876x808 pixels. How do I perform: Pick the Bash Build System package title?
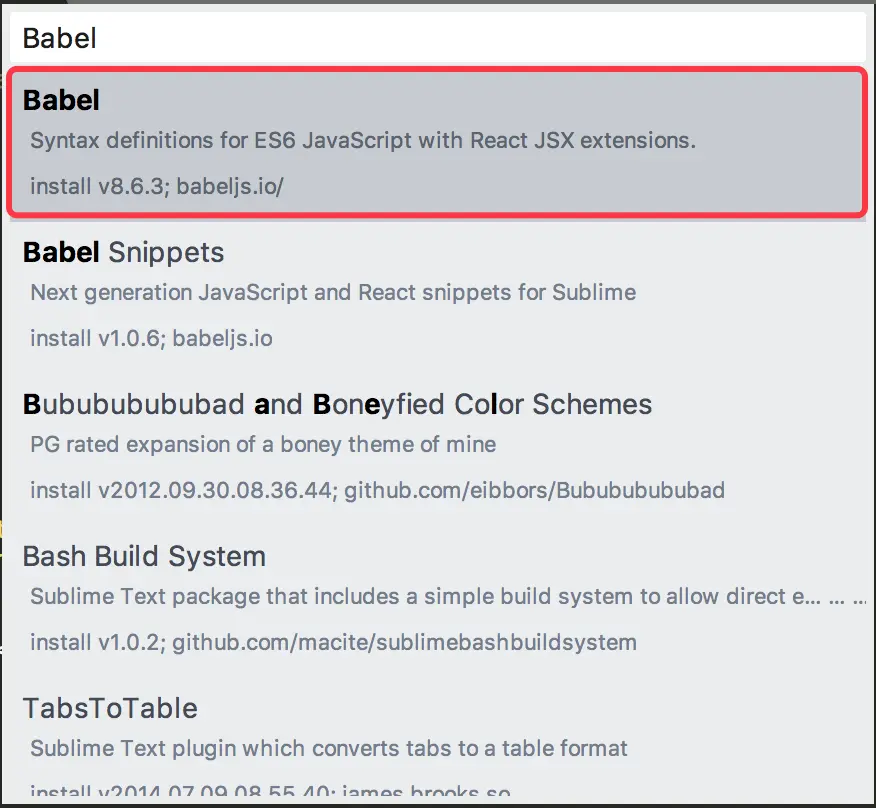point(144,556)
